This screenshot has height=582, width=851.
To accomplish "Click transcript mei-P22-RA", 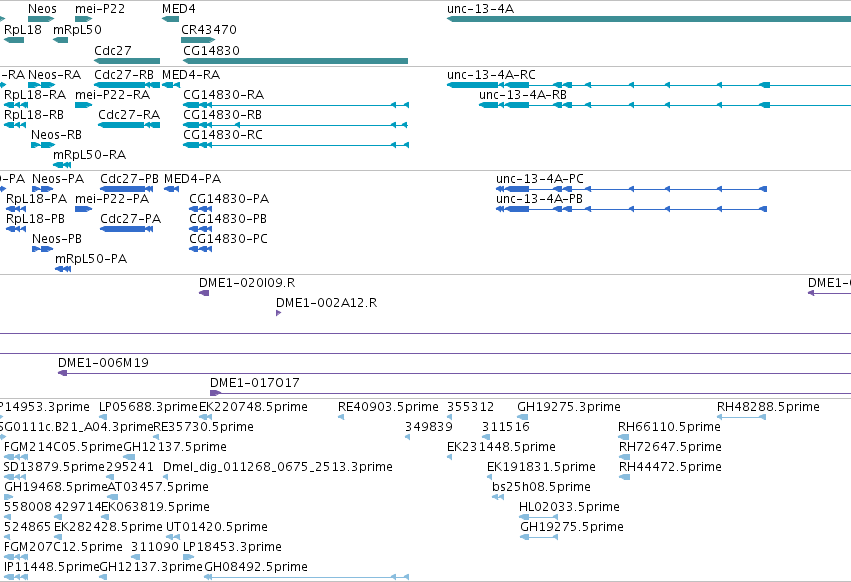I will click(84, 105).
